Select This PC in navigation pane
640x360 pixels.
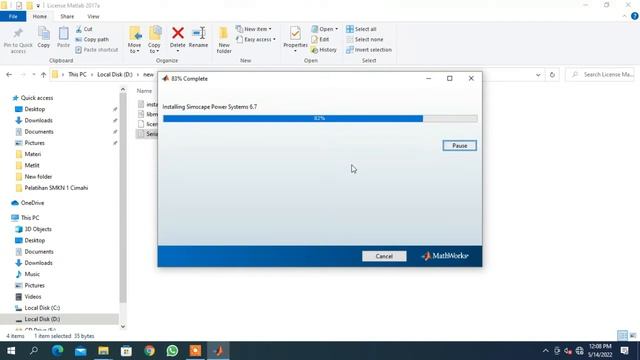click(30, 218)
